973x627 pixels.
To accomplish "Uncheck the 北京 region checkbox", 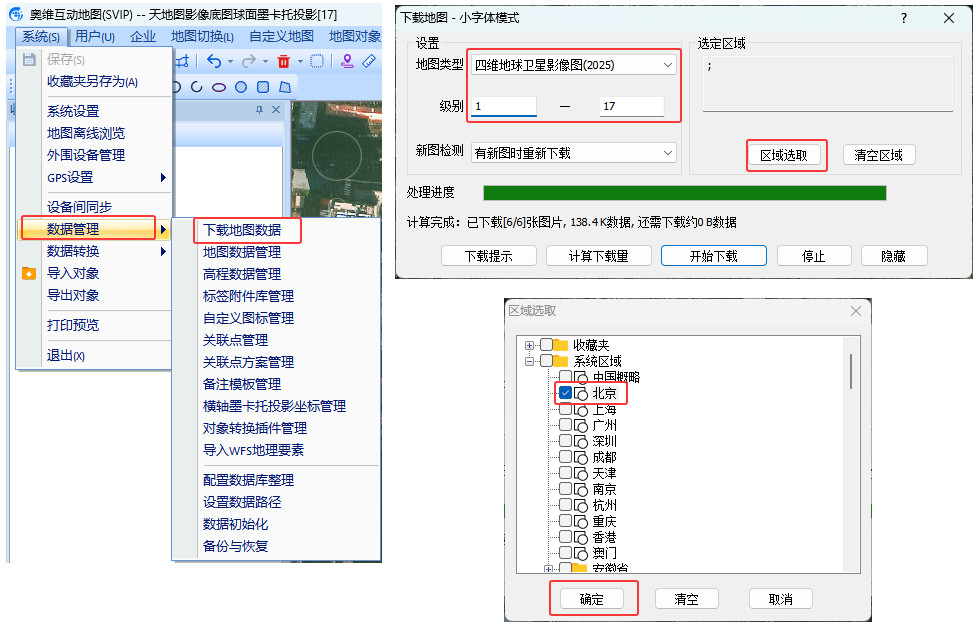I will (565, 393).
